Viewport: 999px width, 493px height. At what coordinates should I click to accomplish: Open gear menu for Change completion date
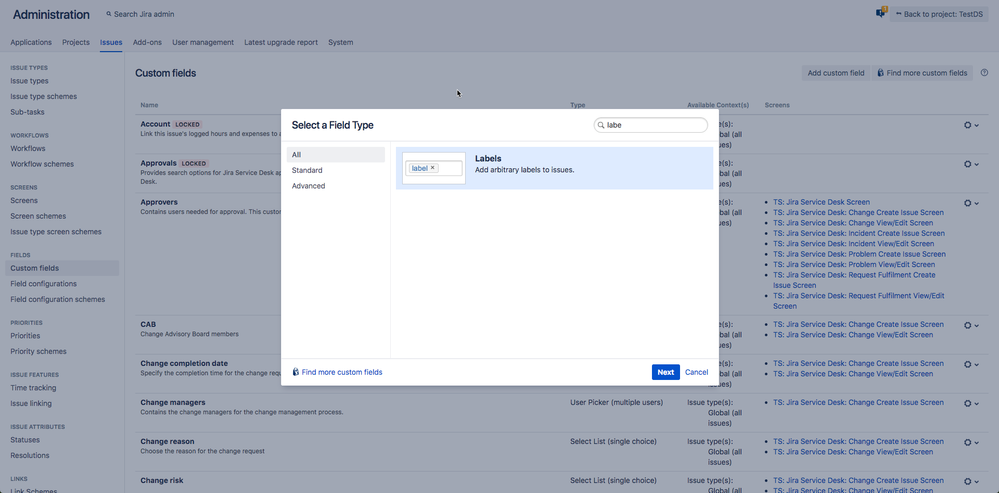971,364
